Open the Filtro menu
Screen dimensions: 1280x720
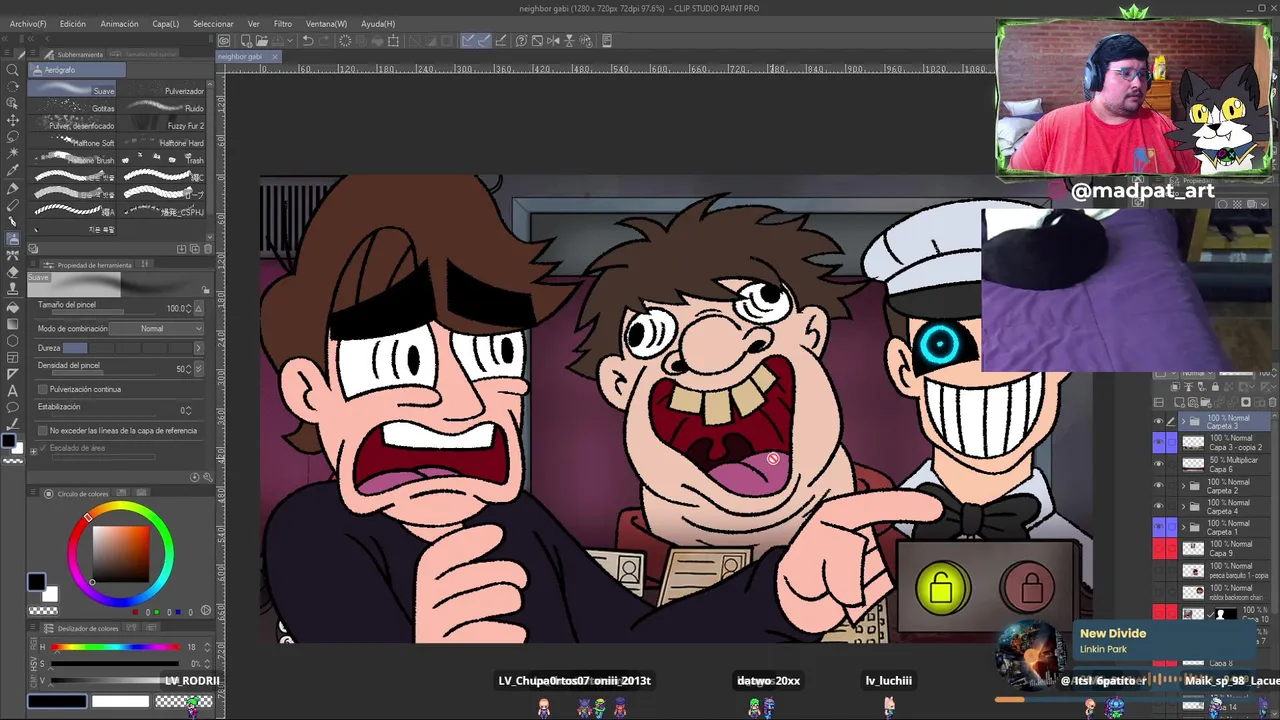(283, 23)
